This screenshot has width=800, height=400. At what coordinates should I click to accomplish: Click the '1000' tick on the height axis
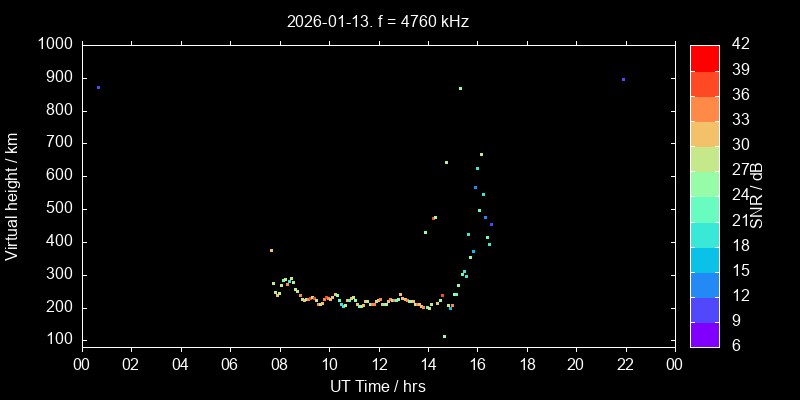(54, 44)
